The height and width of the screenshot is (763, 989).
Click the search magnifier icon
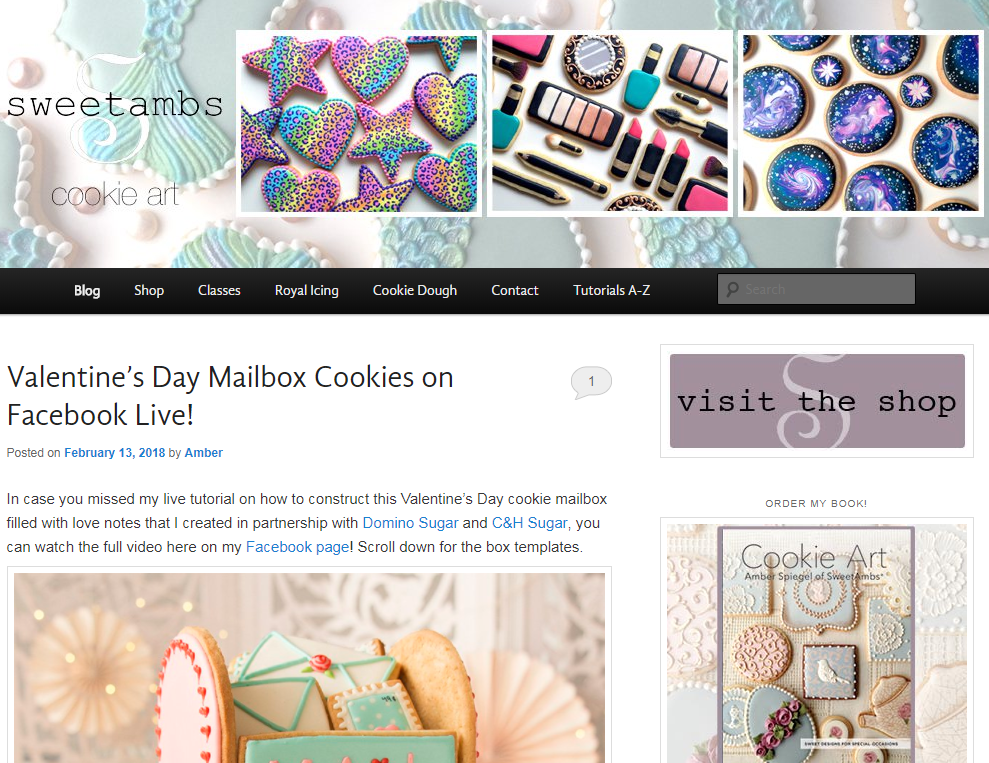[732, 289]
